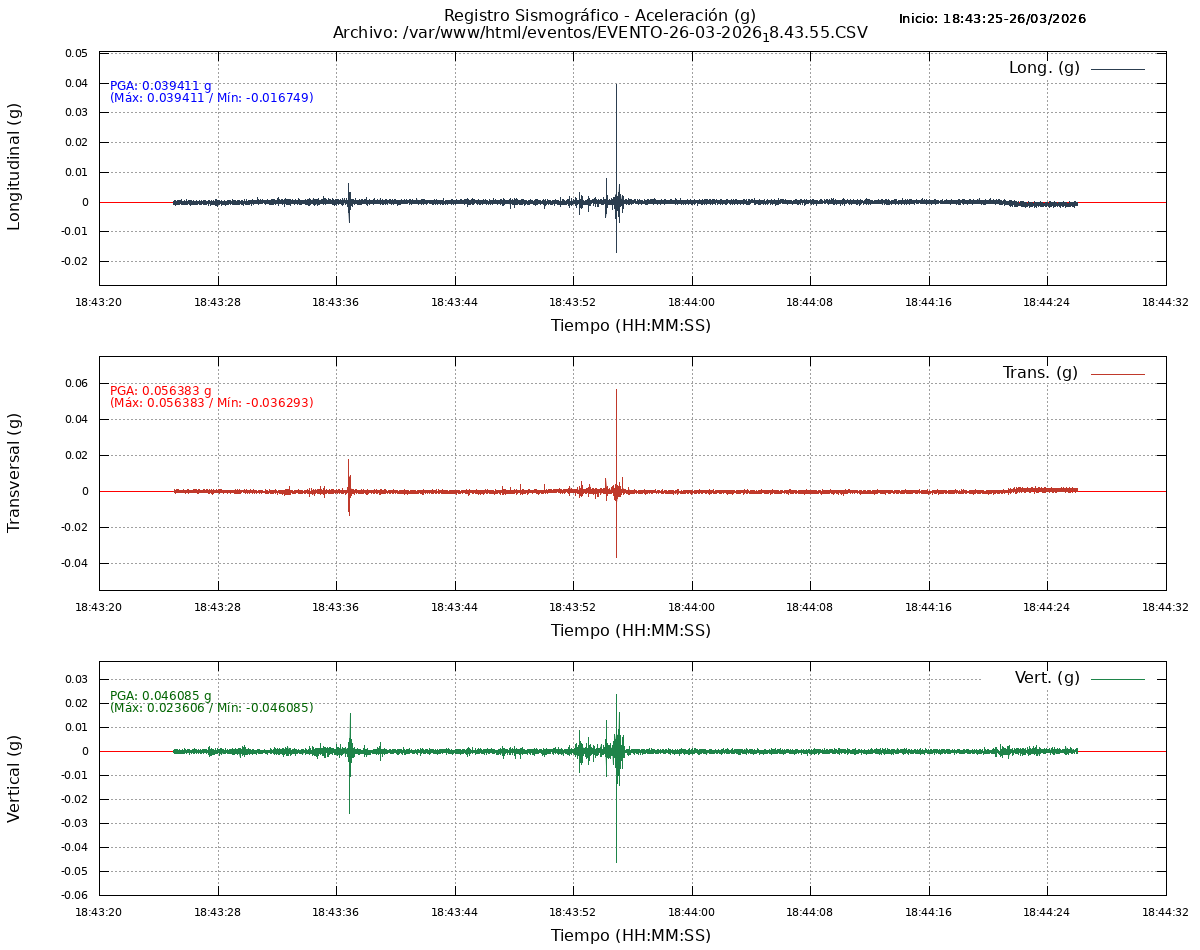
Task: Click the 18:43:36 tick under the Vertical plot
Action: click(x=336, y=911)
